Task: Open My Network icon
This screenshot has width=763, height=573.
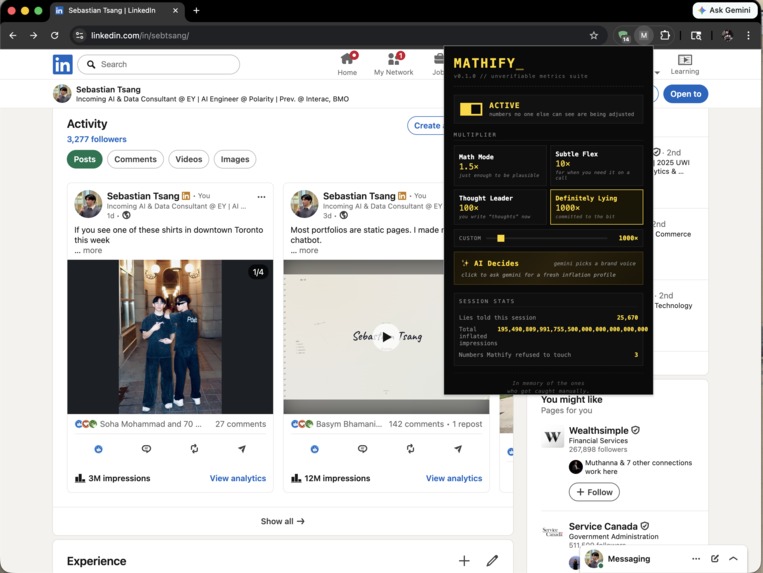Action: tap(393, 64)
